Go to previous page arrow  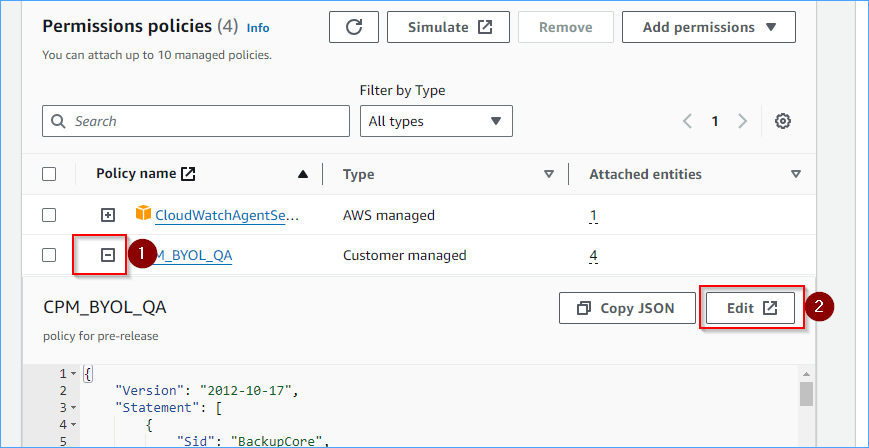tap(687, 121)
